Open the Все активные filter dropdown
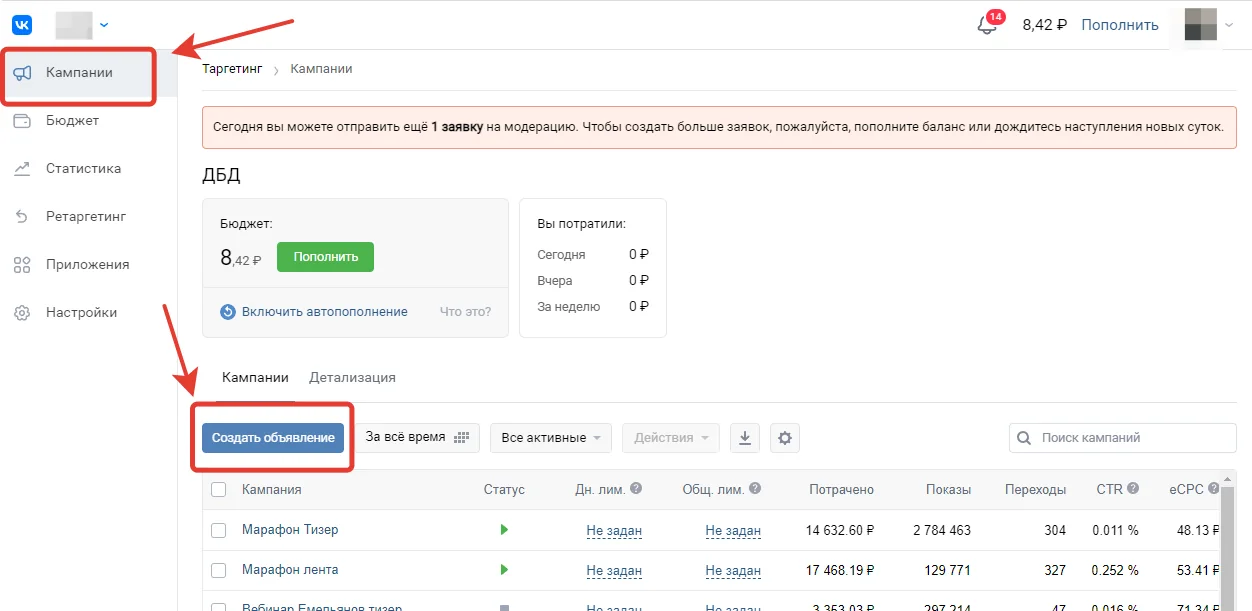Screen dimensions: 1252x611 (x=551, y=438)
